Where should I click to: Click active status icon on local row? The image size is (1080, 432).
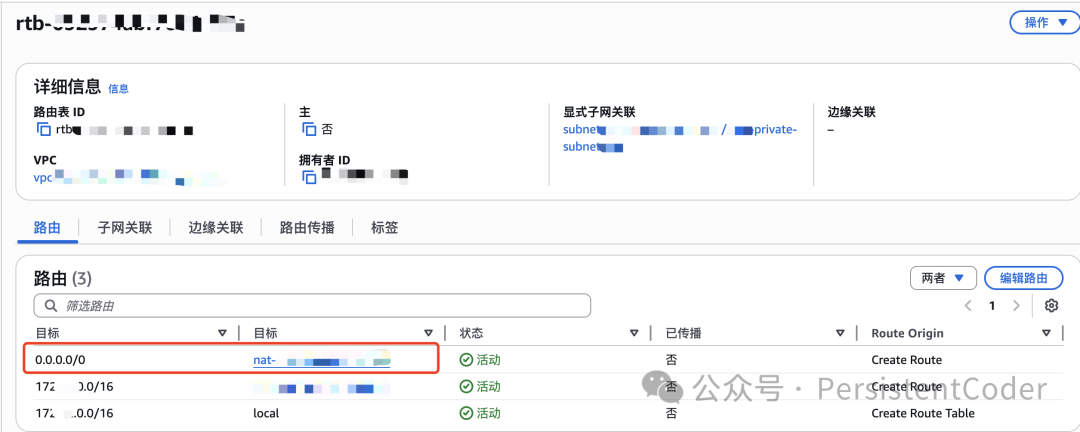coord(466,413)
